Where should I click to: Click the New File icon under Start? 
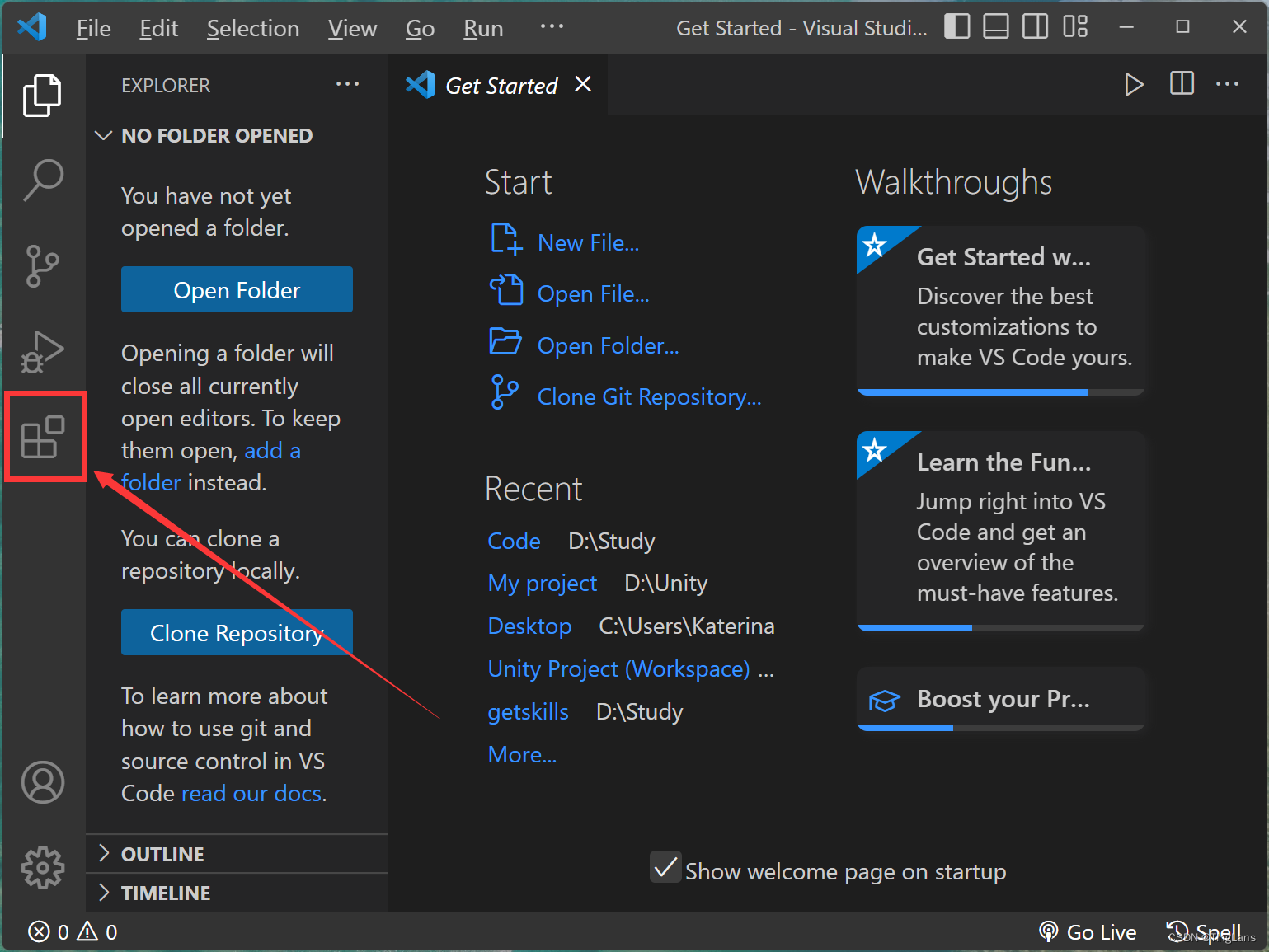click(x=505, y=240)
